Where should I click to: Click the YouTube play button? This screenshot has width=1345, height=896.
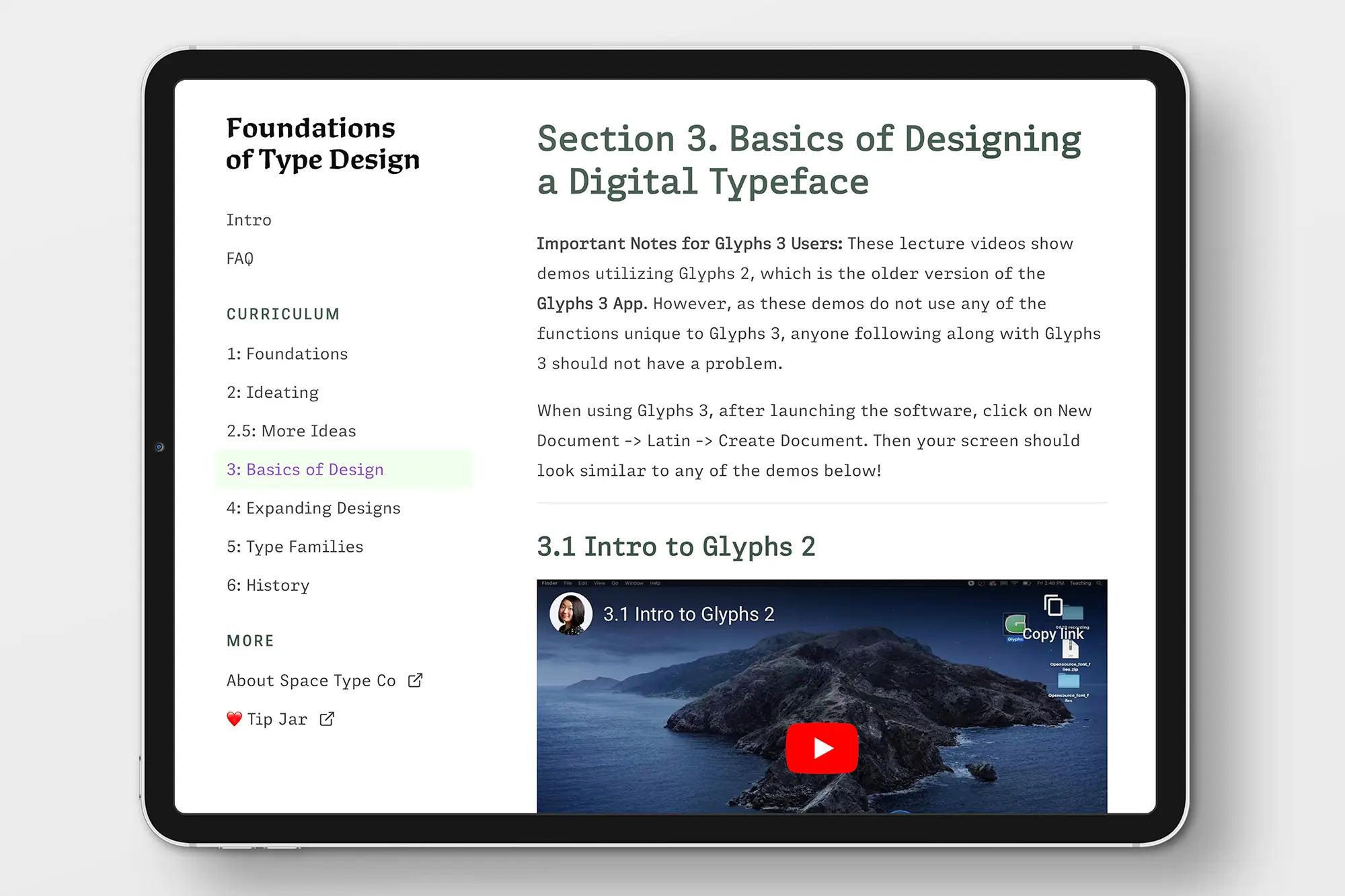822,747
